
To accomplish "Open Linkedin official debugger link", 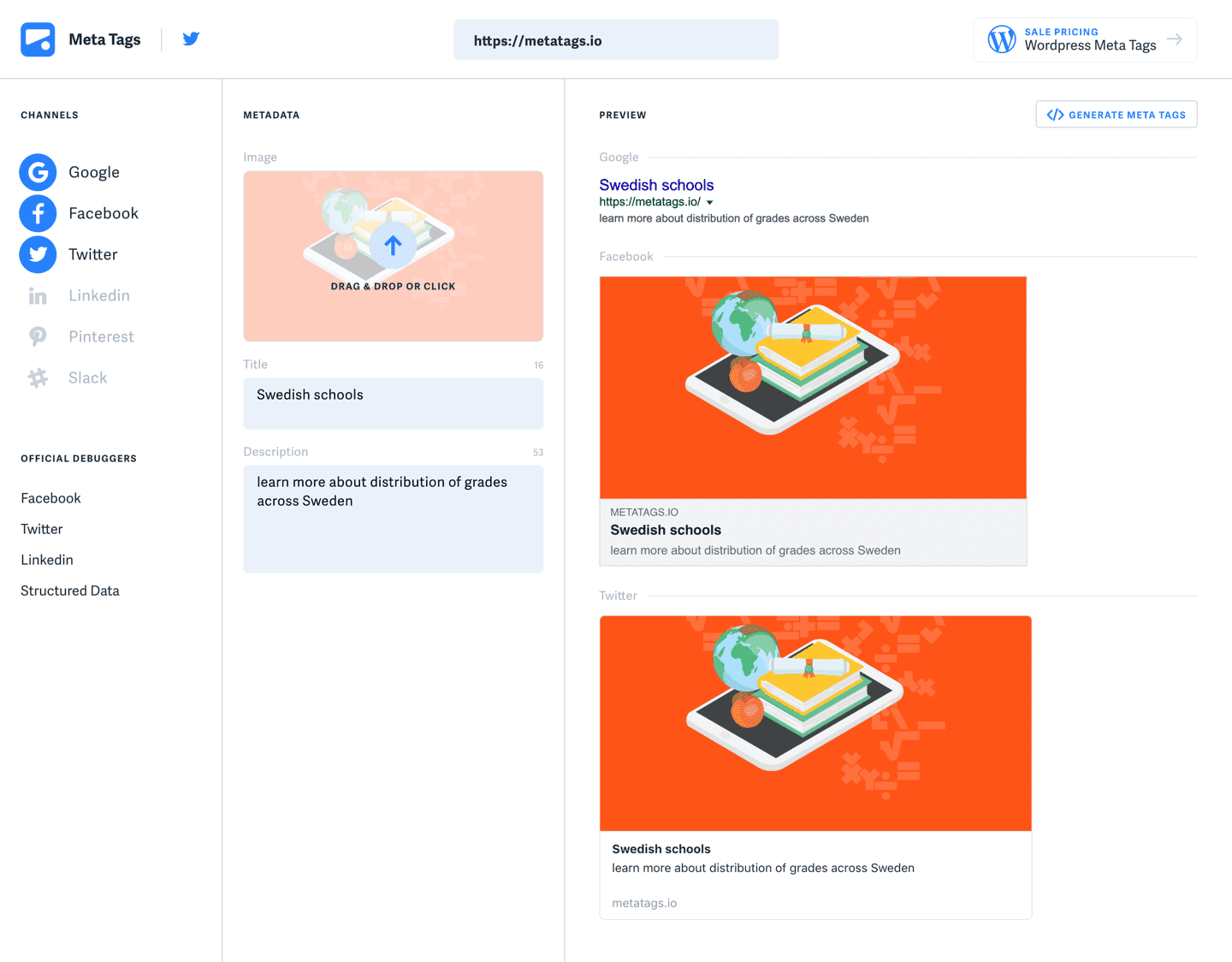I will (47, 560).
